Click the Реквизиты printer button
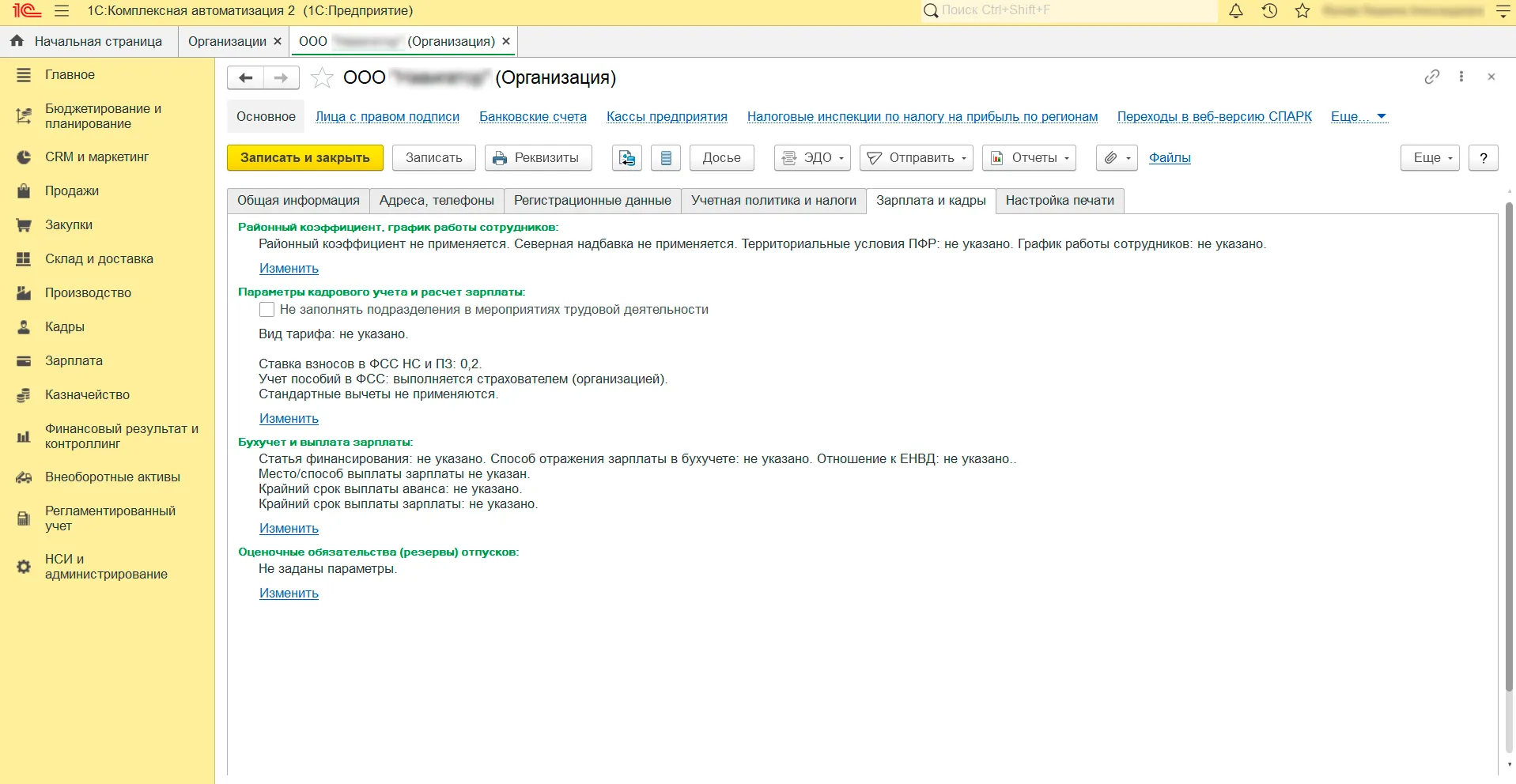This screenshot has height=784, width=1516. [535, 158]
